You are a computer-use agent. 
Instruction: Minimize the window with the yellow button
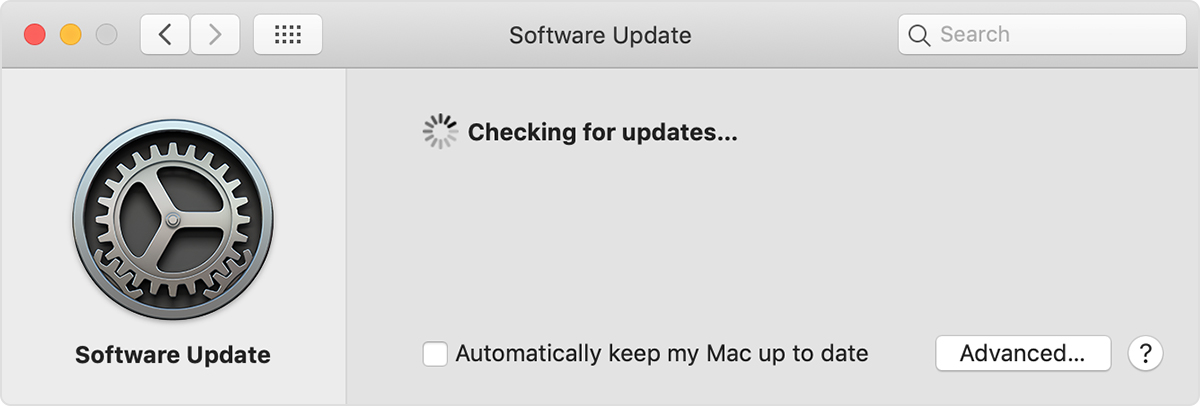[x=71, y=35]
